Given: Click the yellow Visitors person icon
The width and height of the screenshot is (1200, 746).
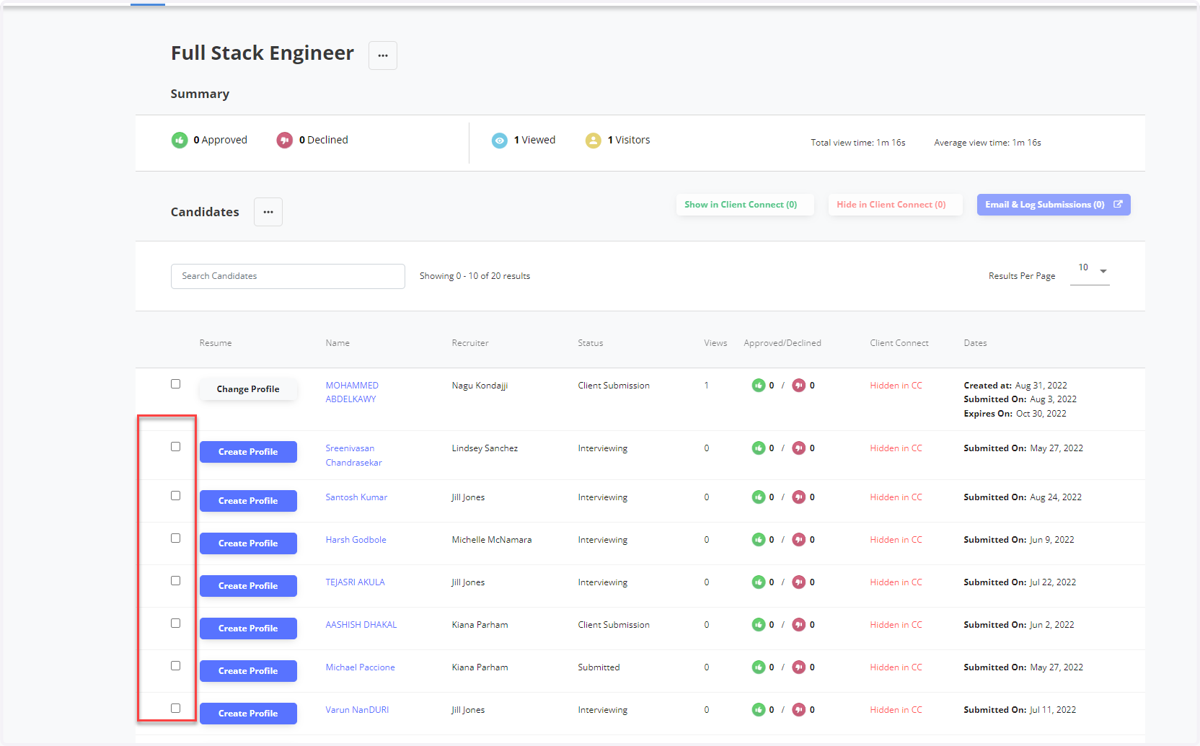Looking at the screenshot, I should tap(593, 141).
